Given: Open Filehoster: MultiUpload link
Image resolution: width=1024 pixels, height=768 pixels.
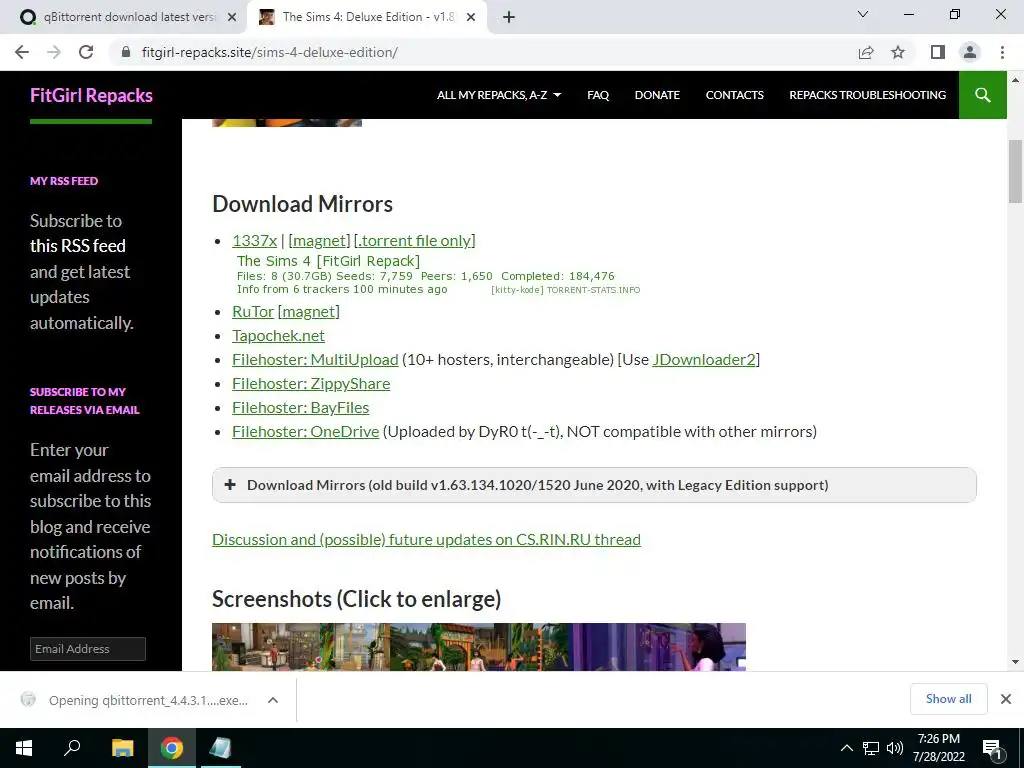Looking at the screenshot, I should tap(315, 360).
